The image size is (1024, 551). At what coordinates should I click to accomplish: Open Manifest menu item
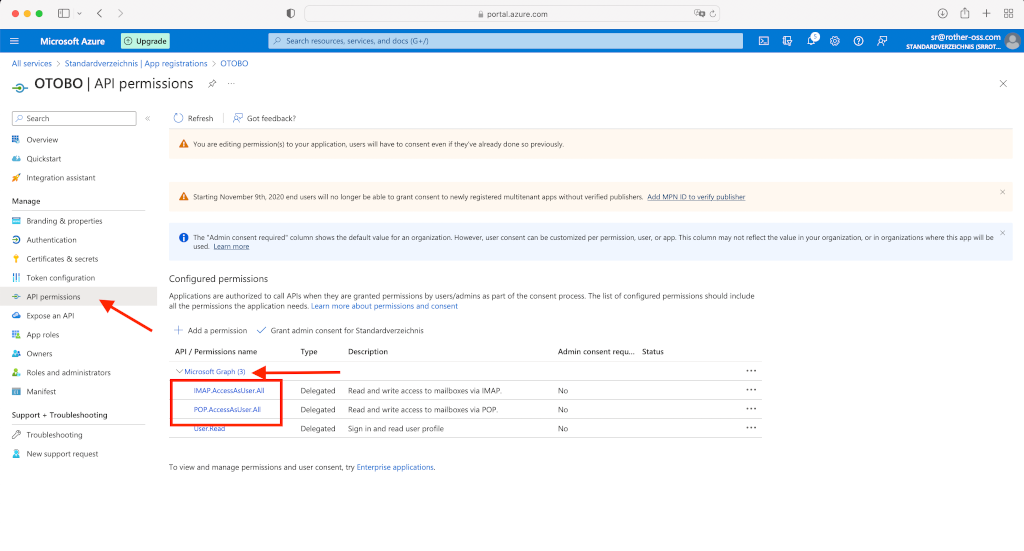click(x=40, y=391)
